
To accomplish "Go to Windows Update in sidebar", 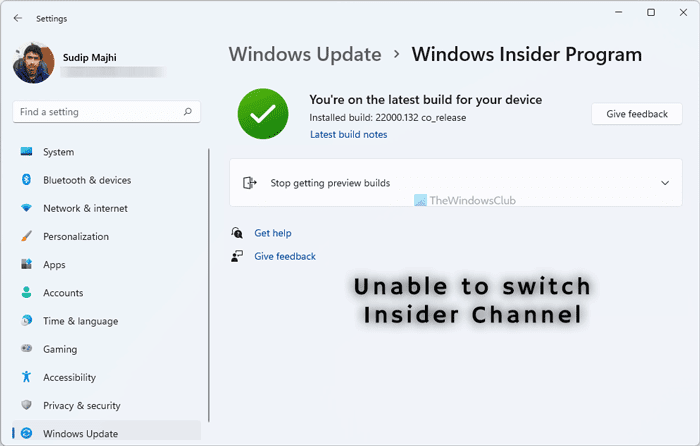I will [80, 433].
